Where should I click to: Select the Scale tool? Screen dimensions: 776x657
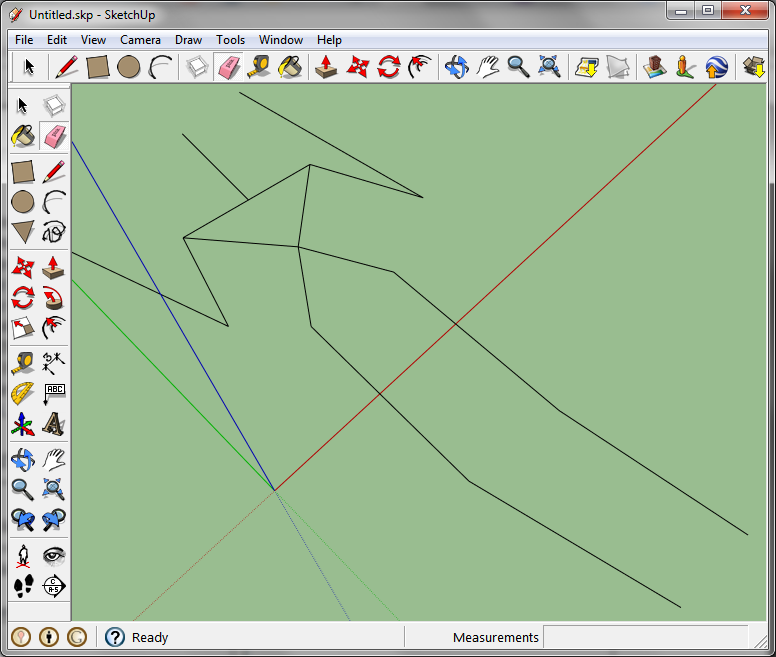point(23,328)
